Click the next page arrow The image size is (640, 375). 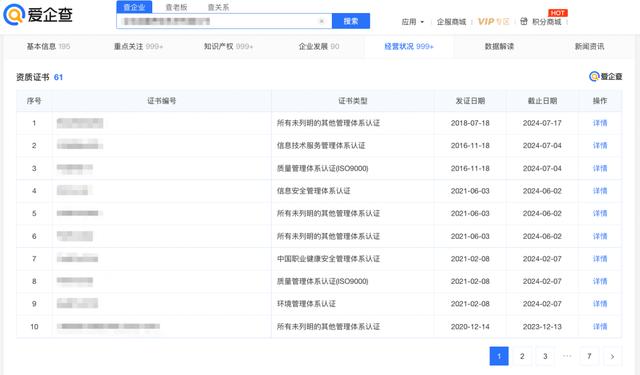click(x=612, y=356)
